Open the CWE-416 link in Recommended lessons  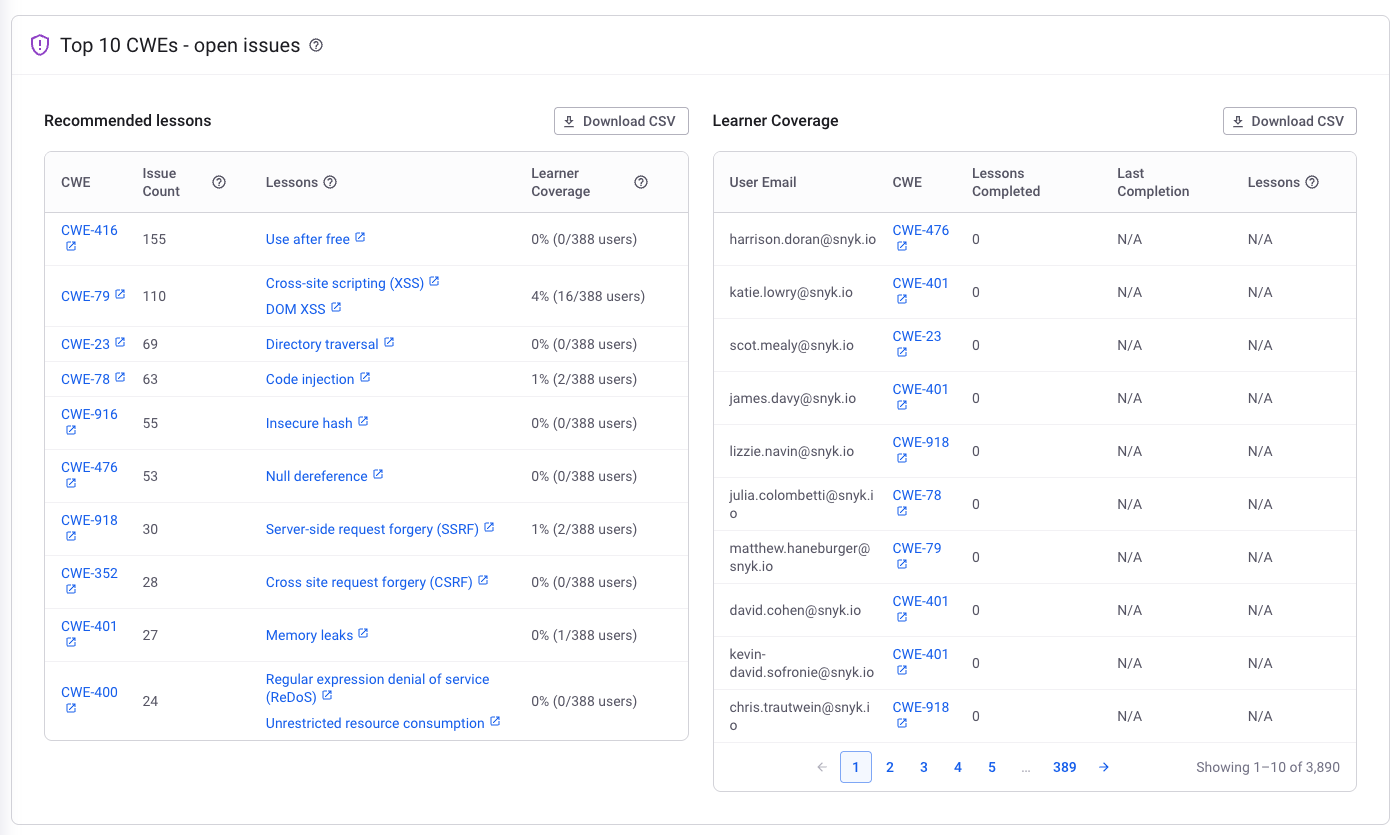[x=89, y=230]
